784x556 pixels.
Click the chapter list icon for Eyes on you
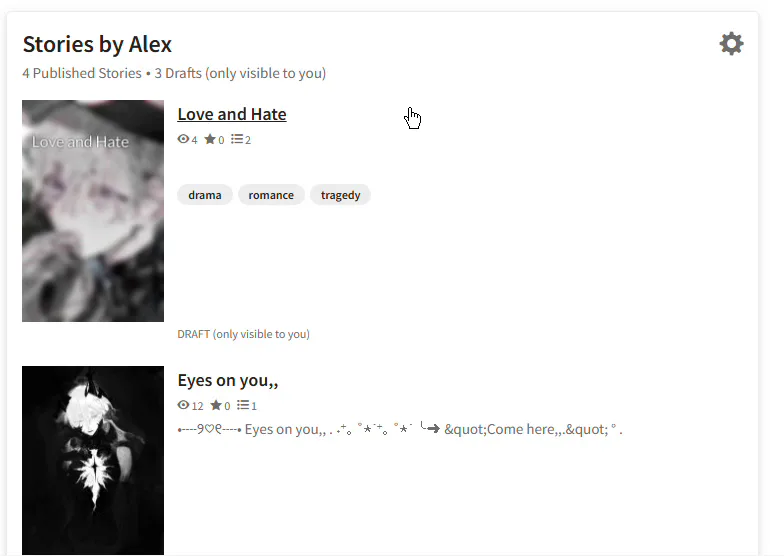pos(242,405)
